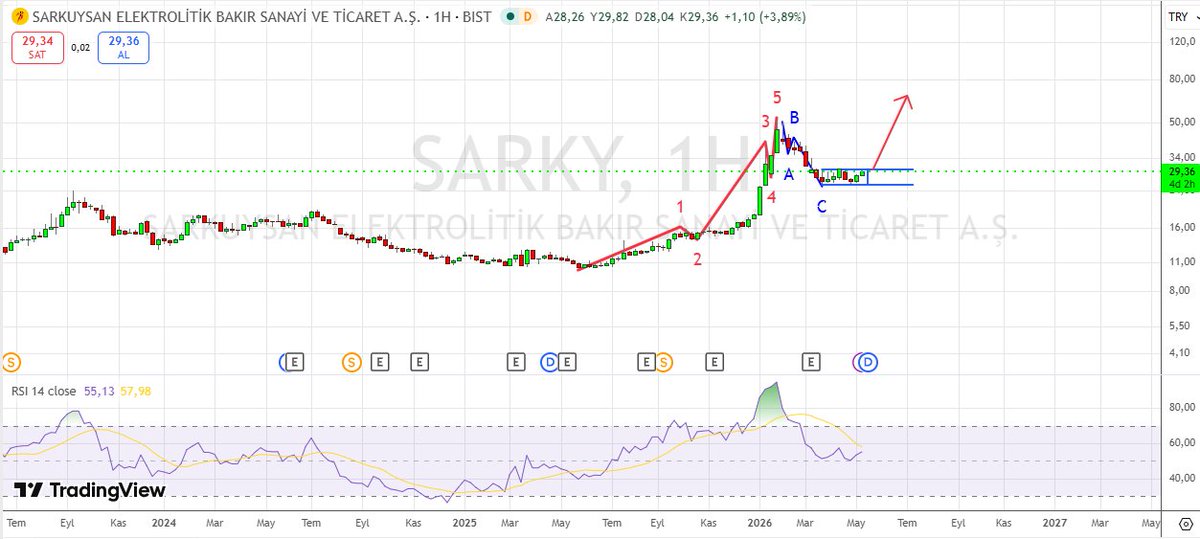Click the 16,00 price axis label
This screenshot has width=1200, height=539.
point(1180,227)
